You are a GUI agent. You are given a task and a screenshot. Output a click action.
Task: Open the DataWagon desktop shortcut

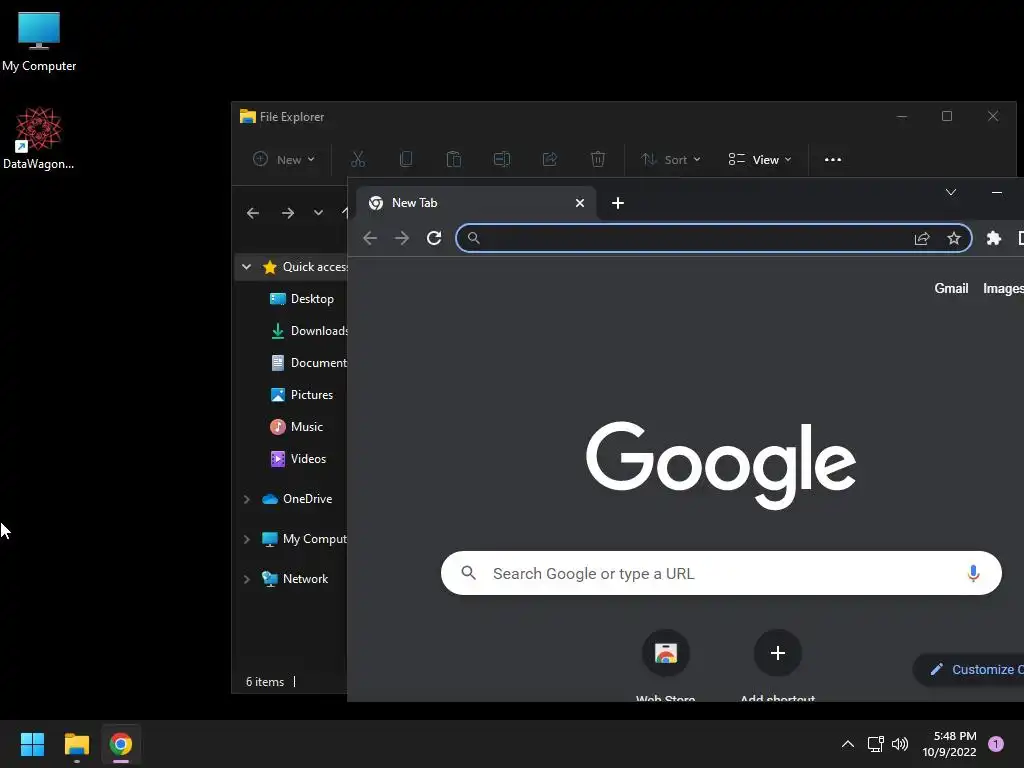[x=39, y=138]
